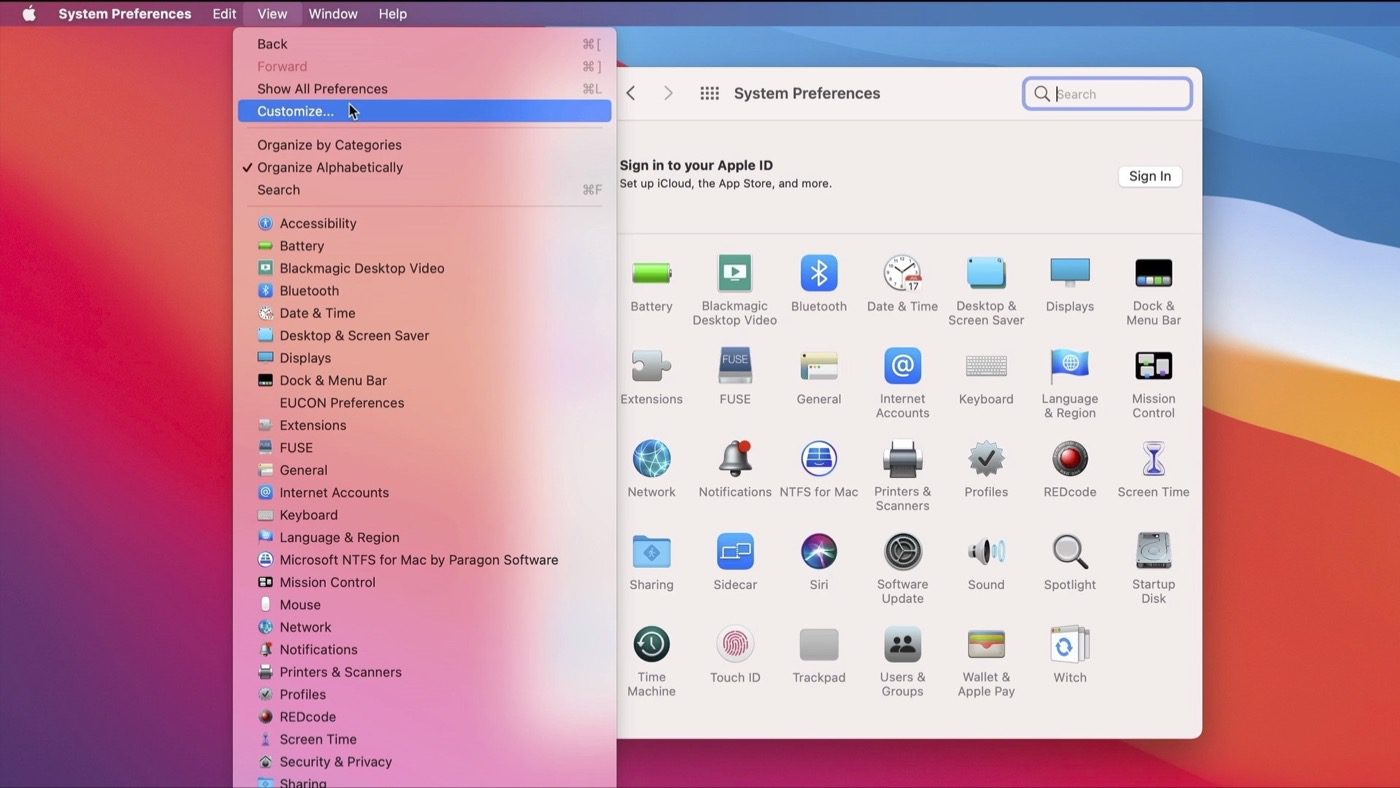This screenshot has width=1400, height=788.
Task: Select Organize by Categories menu item
Action: pos(424,145)
